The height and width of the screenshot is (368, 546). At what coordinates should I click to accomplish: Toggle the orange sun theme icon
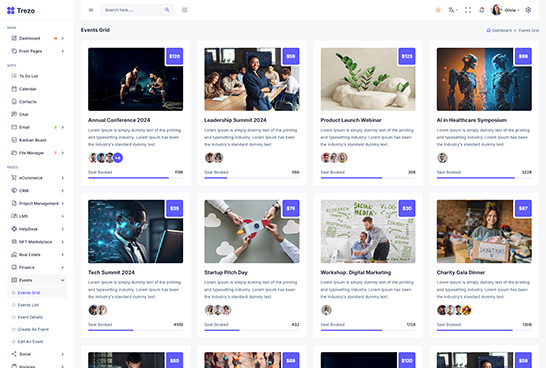tap(438, 10)
